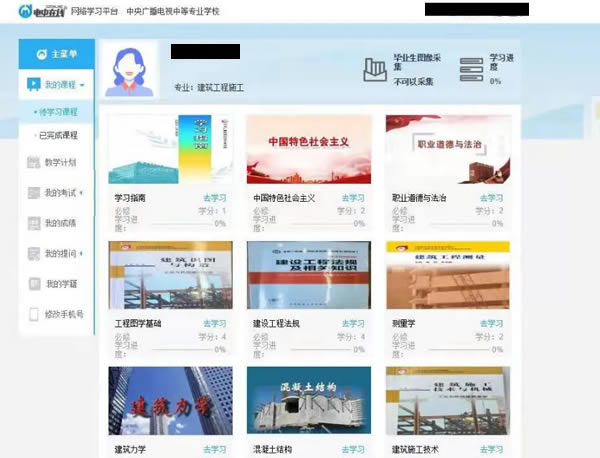Click the user avatar picture

coord(130,71)
